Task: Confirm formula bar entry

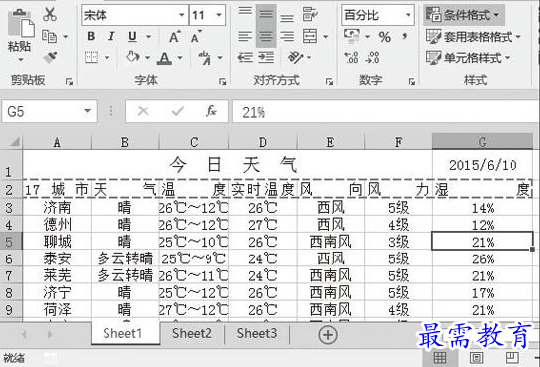Action: click(x=177, y=111)
